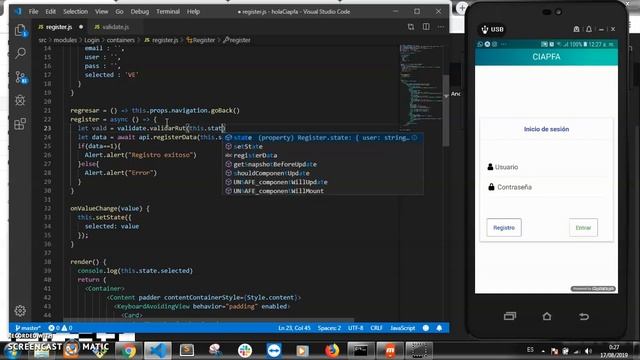Image resolution: width=640 pixels, height=360 pixels.
Task: Select 'registerData' suggestion in autocomplete
Action: coord(322,156)
